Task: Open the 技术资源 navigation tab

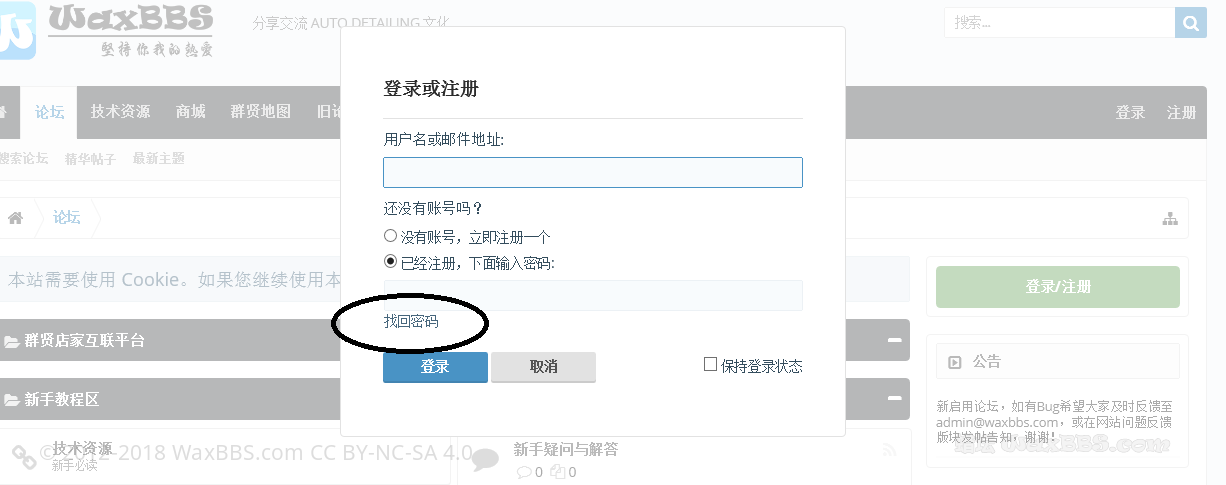Action: pos(120,112)
